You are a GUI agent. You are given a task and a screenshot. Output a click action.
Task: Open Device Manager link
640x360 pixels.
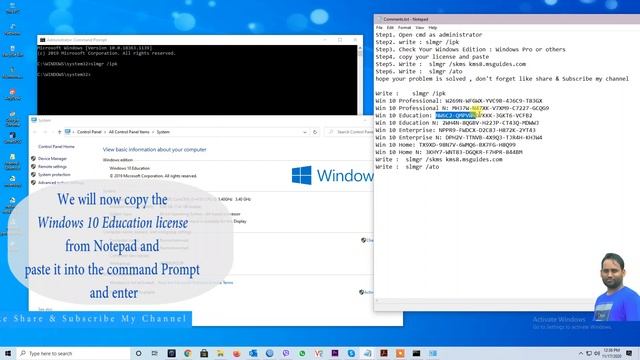52,158
